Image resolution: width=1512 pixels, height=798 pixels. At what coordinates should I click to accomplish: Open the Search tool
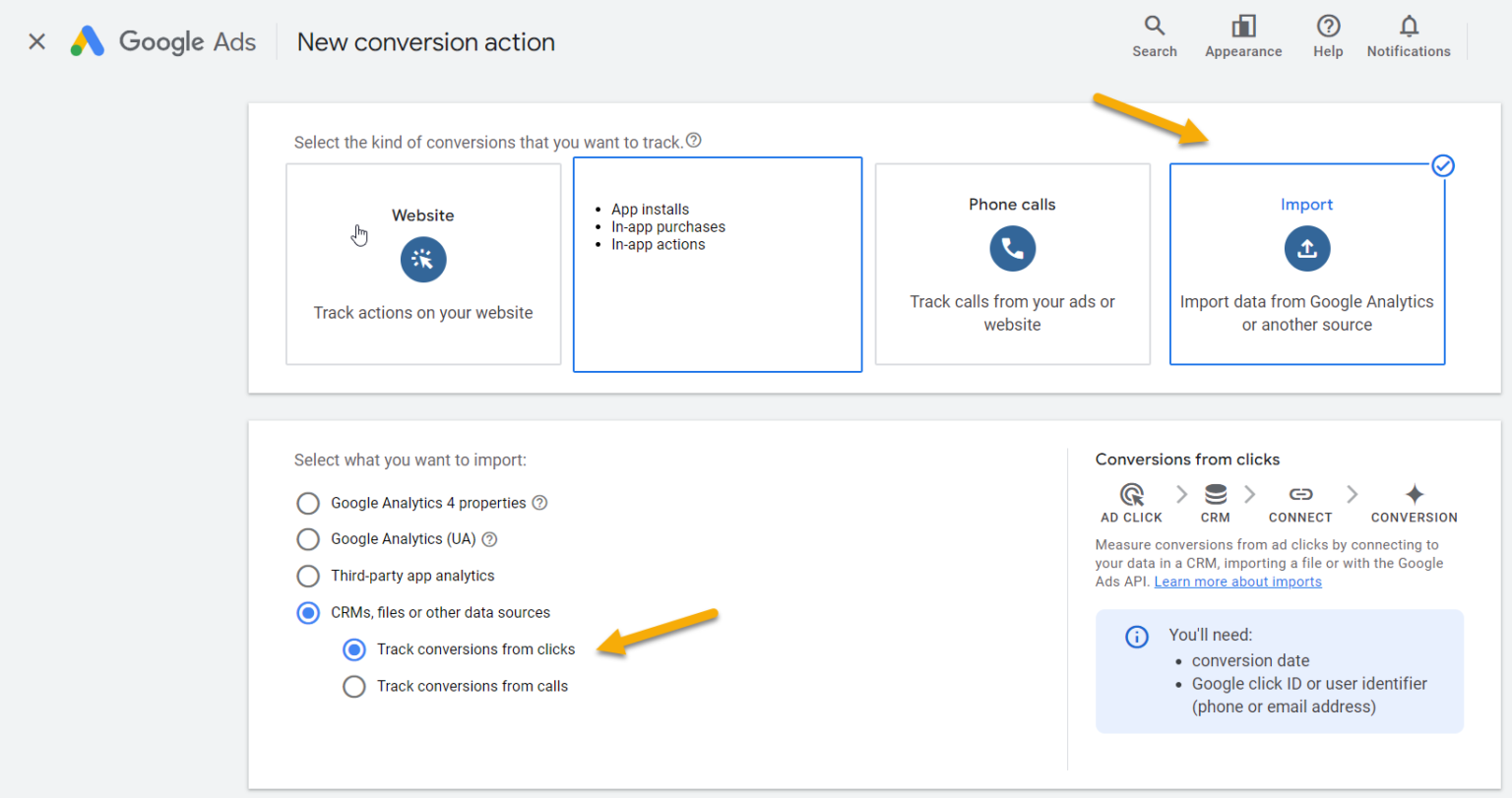(x=1154, y=36)
